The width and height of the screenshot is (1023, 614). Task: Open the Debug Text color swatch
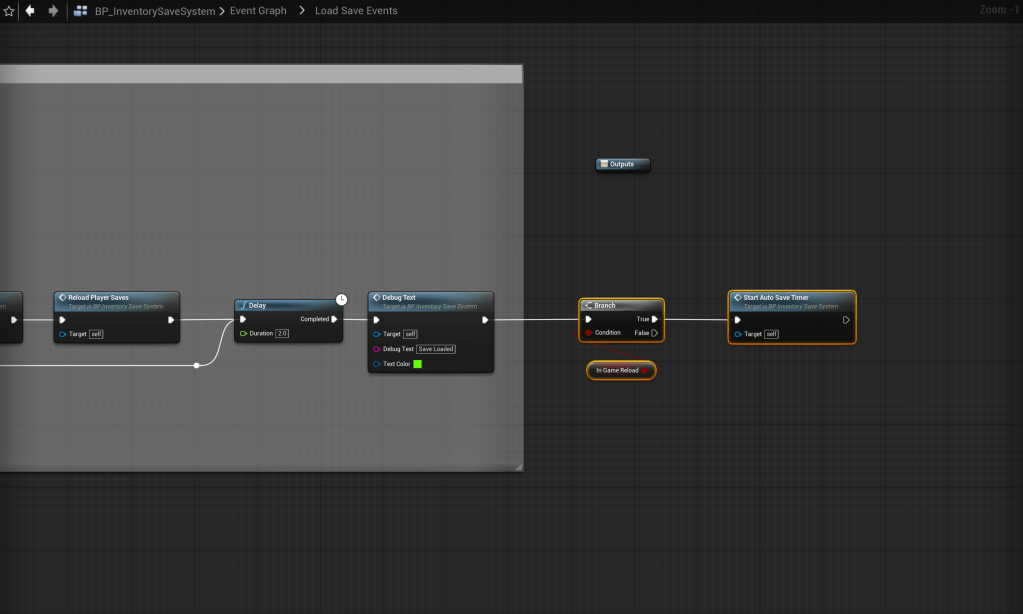coord(417,364)
